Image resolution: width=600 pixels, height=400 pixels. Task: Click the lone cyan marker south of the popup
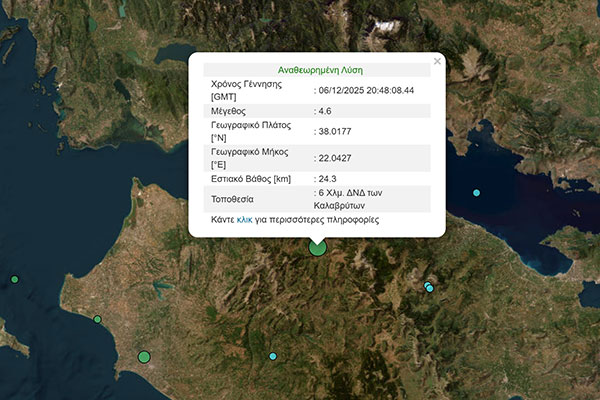273,356
